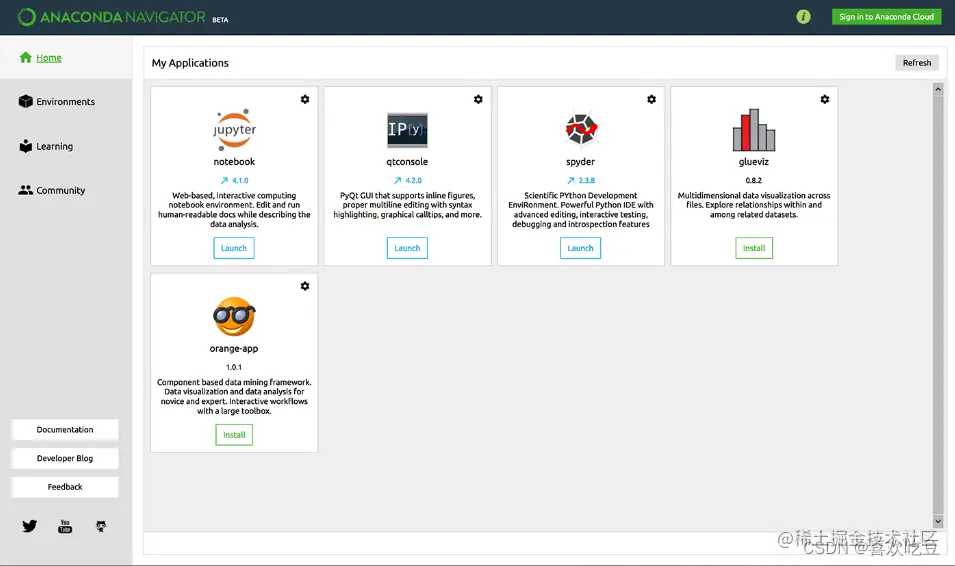Open the Twitter link icon
Screen dimensions: 955x566
[x=29, y=526]
